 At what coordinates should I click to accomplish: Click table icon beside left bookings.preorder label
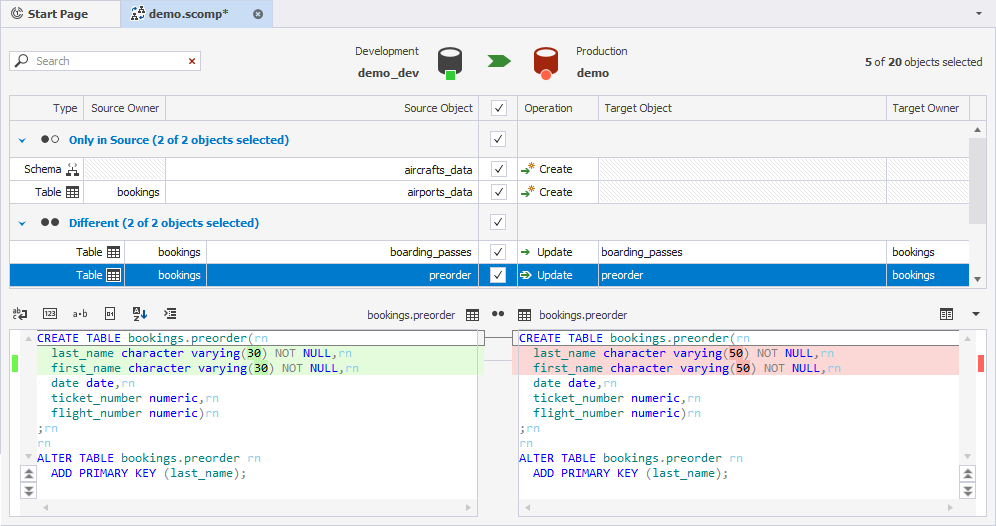pos(473,315)
